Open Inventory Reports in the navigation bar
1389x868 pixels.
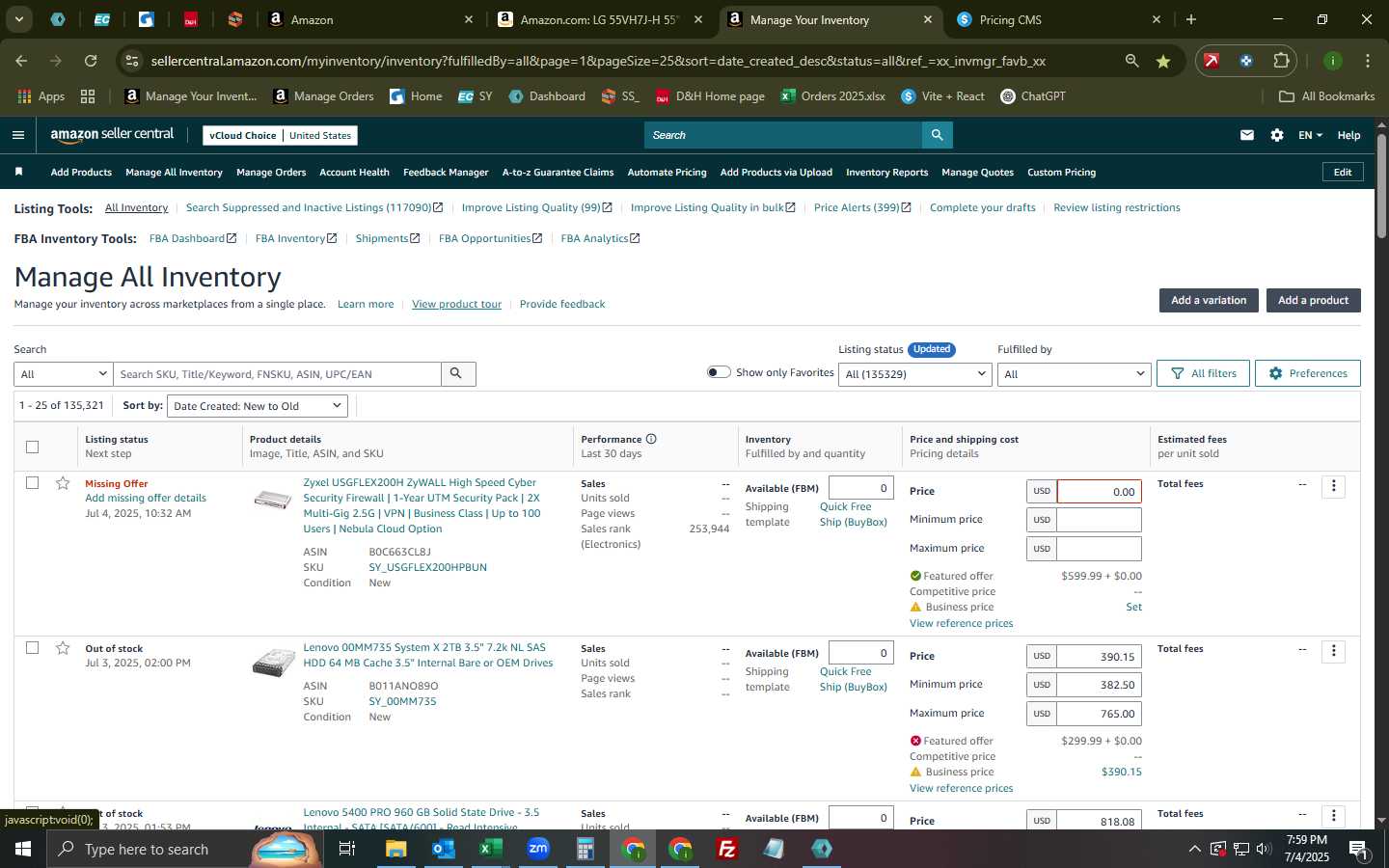(x=886, y=172)
